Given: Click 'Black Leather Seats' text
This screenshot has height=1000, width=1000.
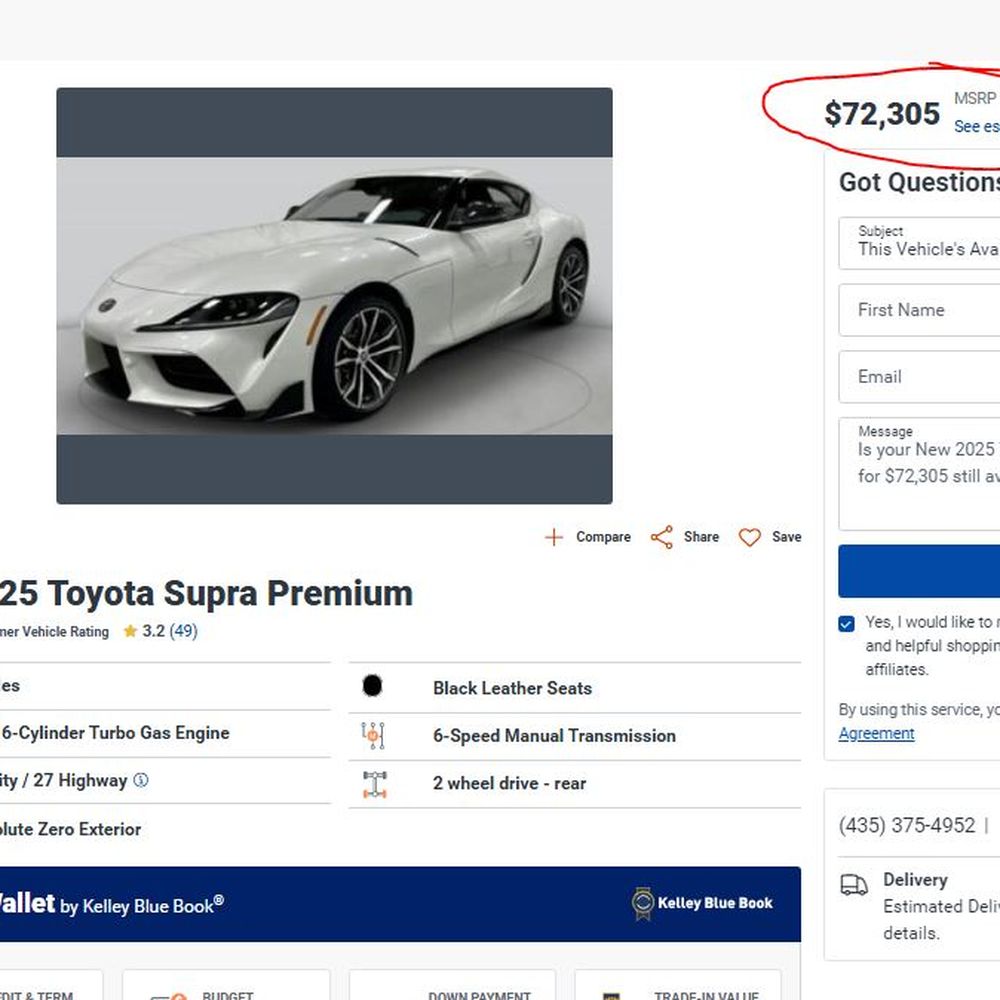Looking at the screenshot, I should tap(512, 688).
